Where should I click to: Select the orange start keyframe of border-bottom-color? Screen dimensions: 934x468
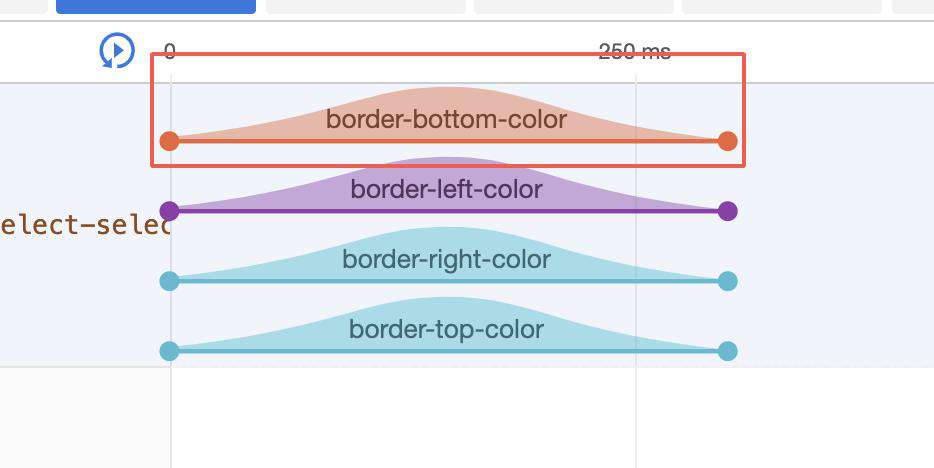click(x=169, y=141)
